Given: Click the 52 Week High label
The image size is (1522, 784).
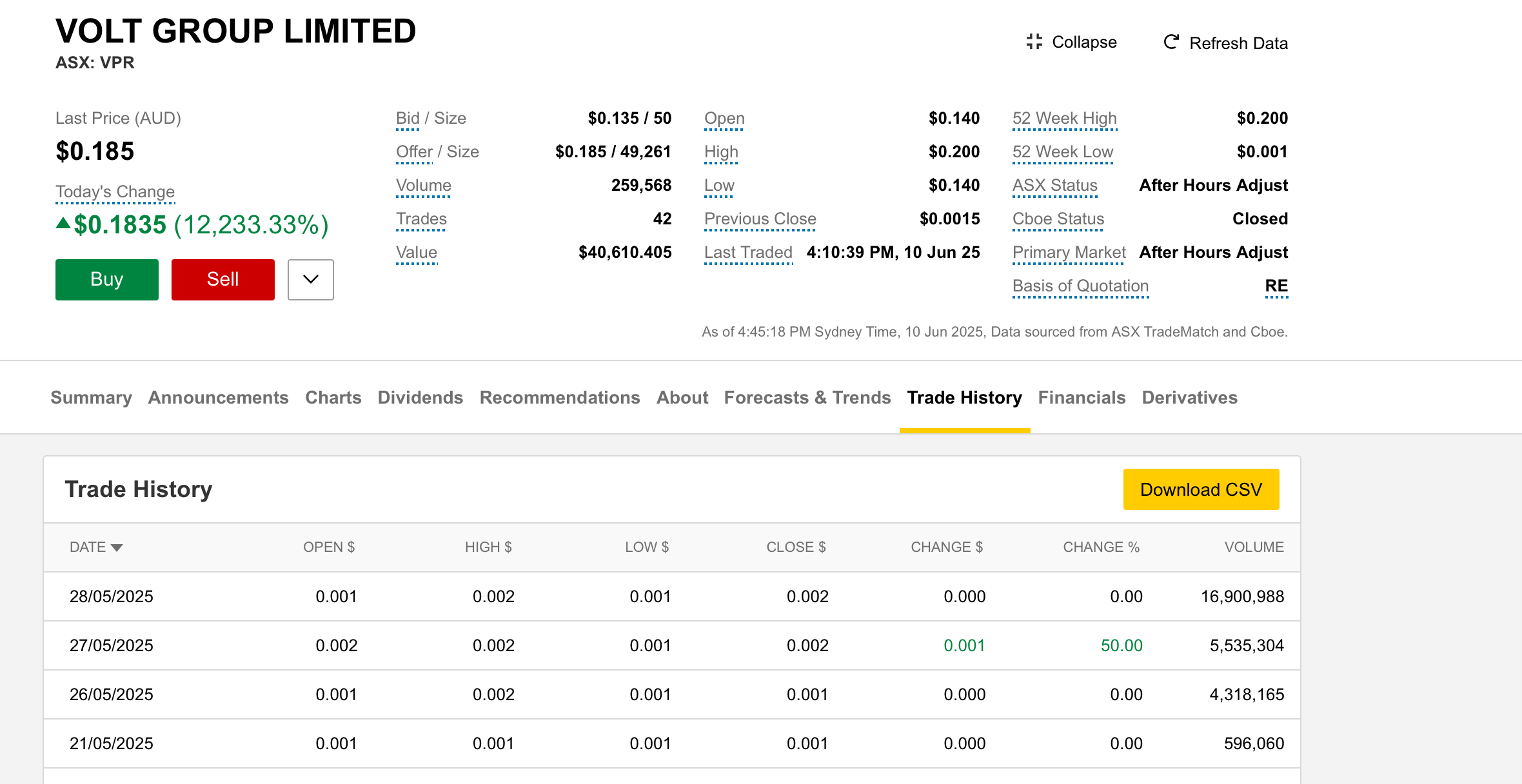Looking at the screenshot, I should (x=1064, y=119).
